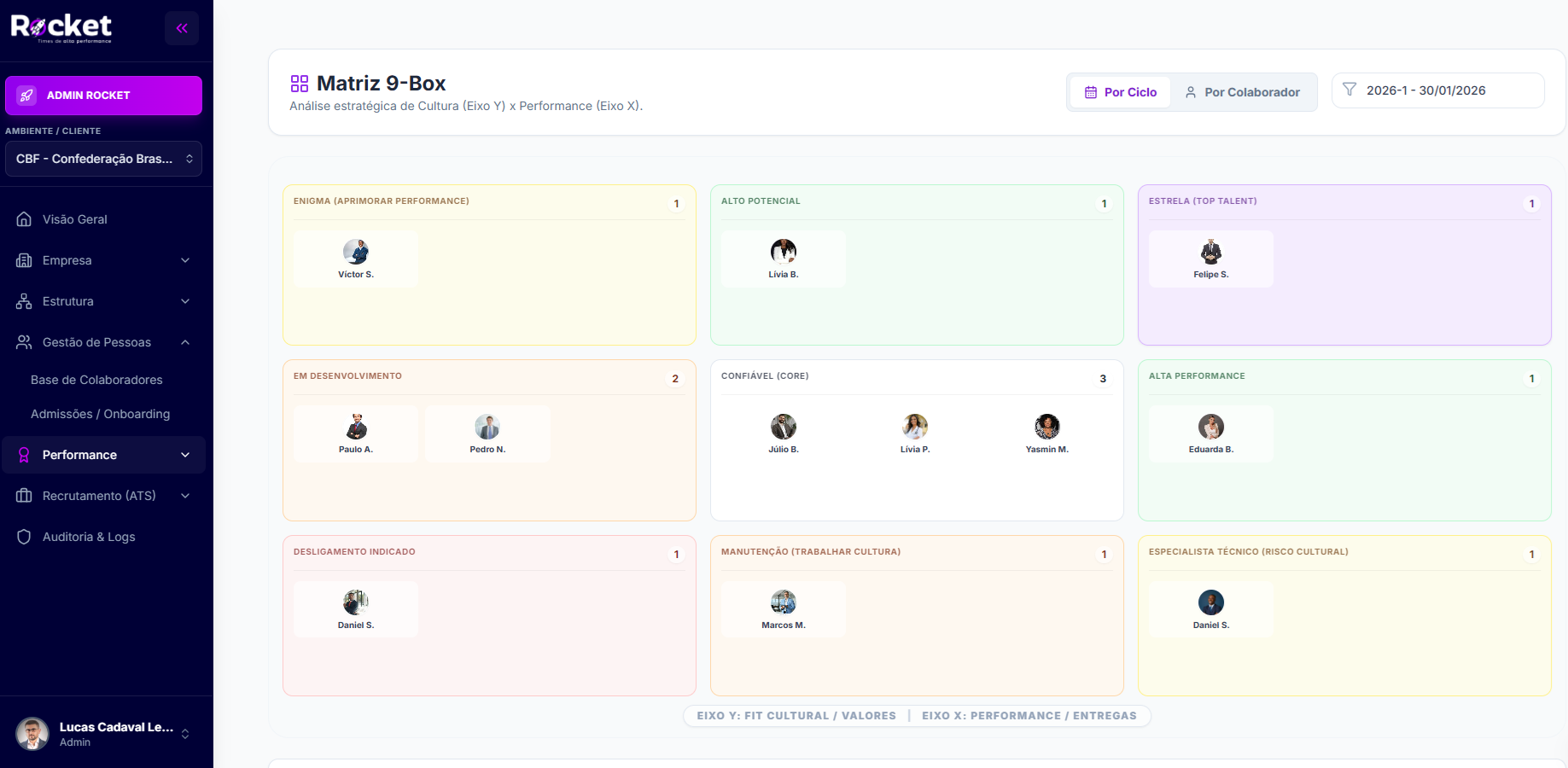Click the building icon beside Empresa

tap(24, 260)
